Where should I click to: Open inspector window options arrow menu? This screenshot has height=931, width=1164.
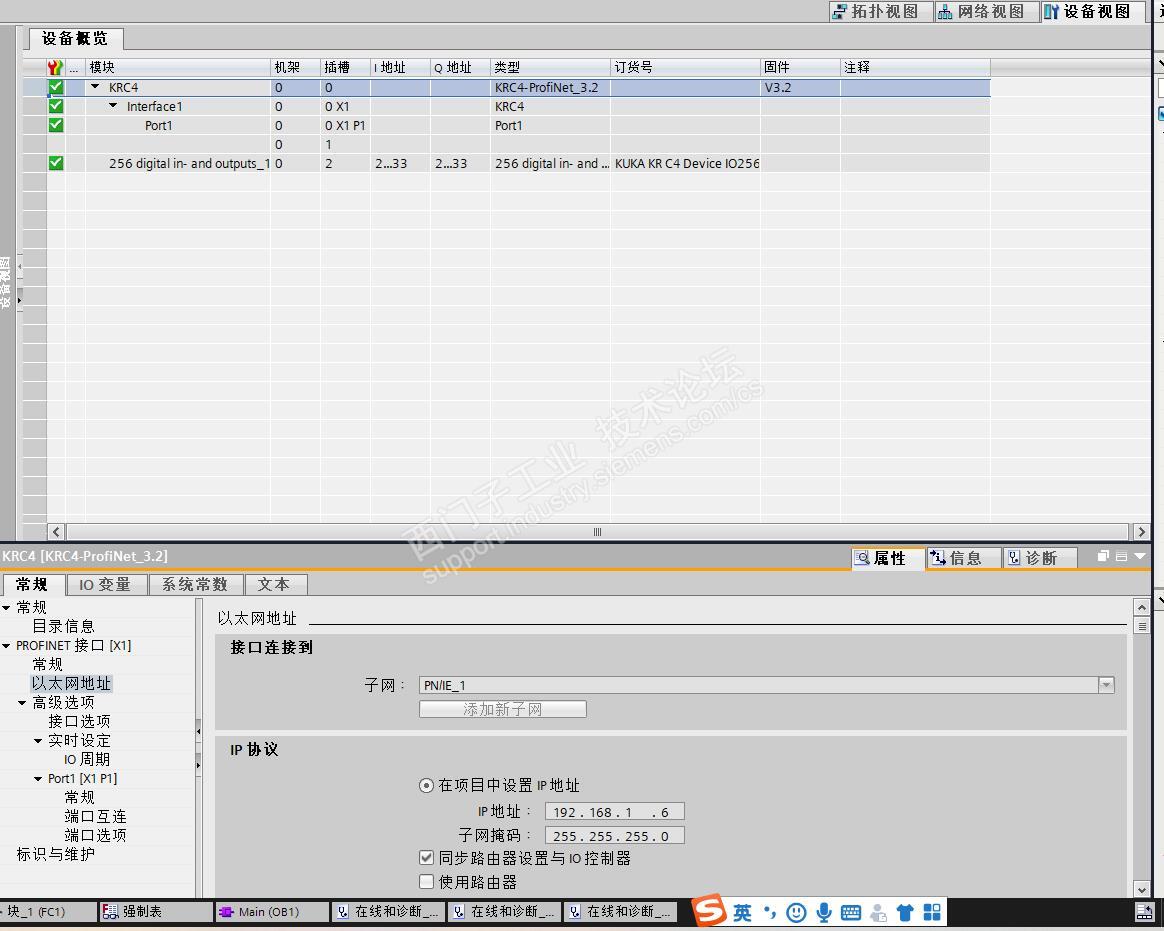point(1140,556)
